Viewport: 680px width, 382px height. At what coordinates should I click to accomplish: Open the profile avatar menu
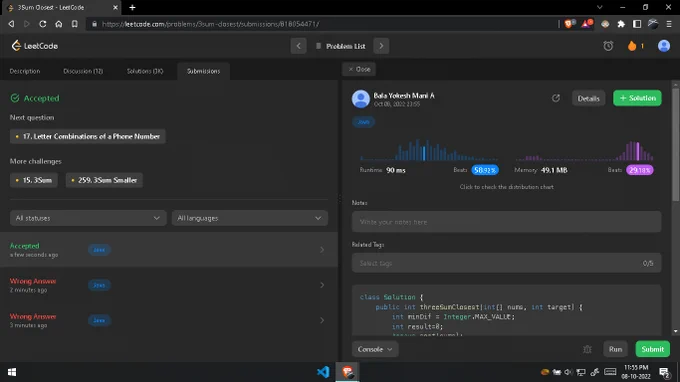pos(664,46)
